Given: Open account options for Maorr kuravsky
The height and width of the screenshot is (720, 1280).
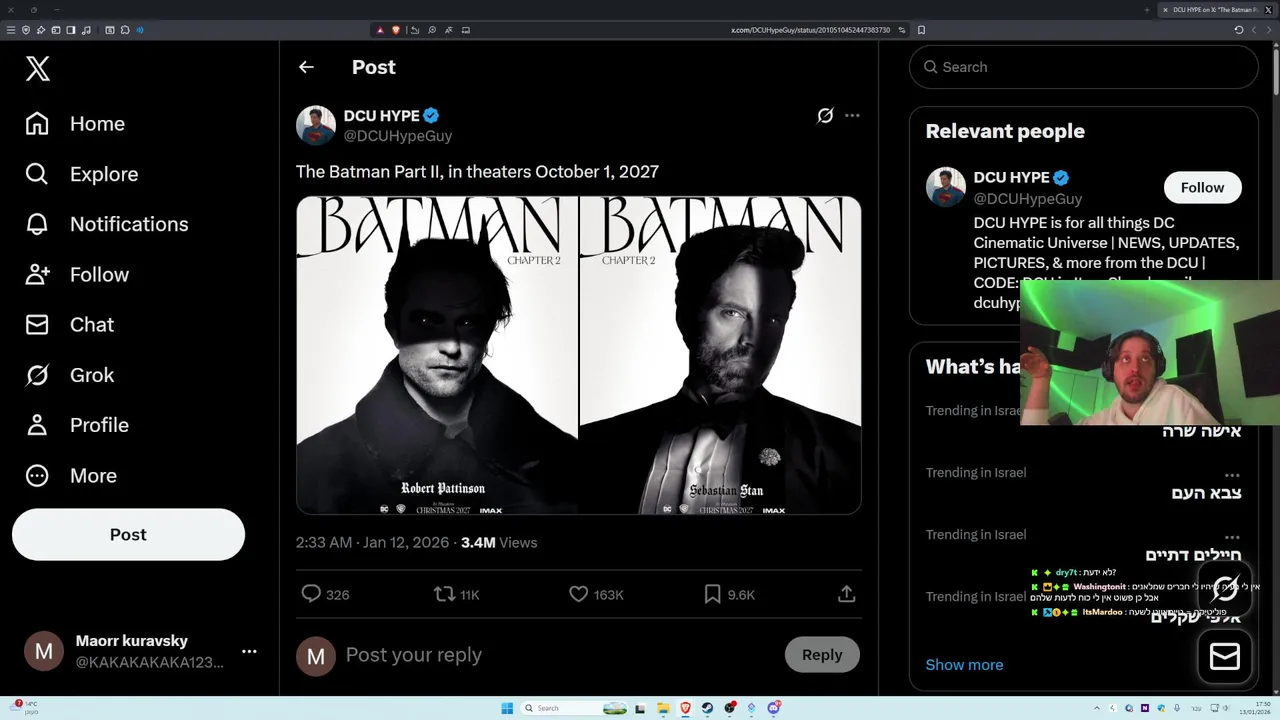Looking at the screenshot, I should pos(249,651).
